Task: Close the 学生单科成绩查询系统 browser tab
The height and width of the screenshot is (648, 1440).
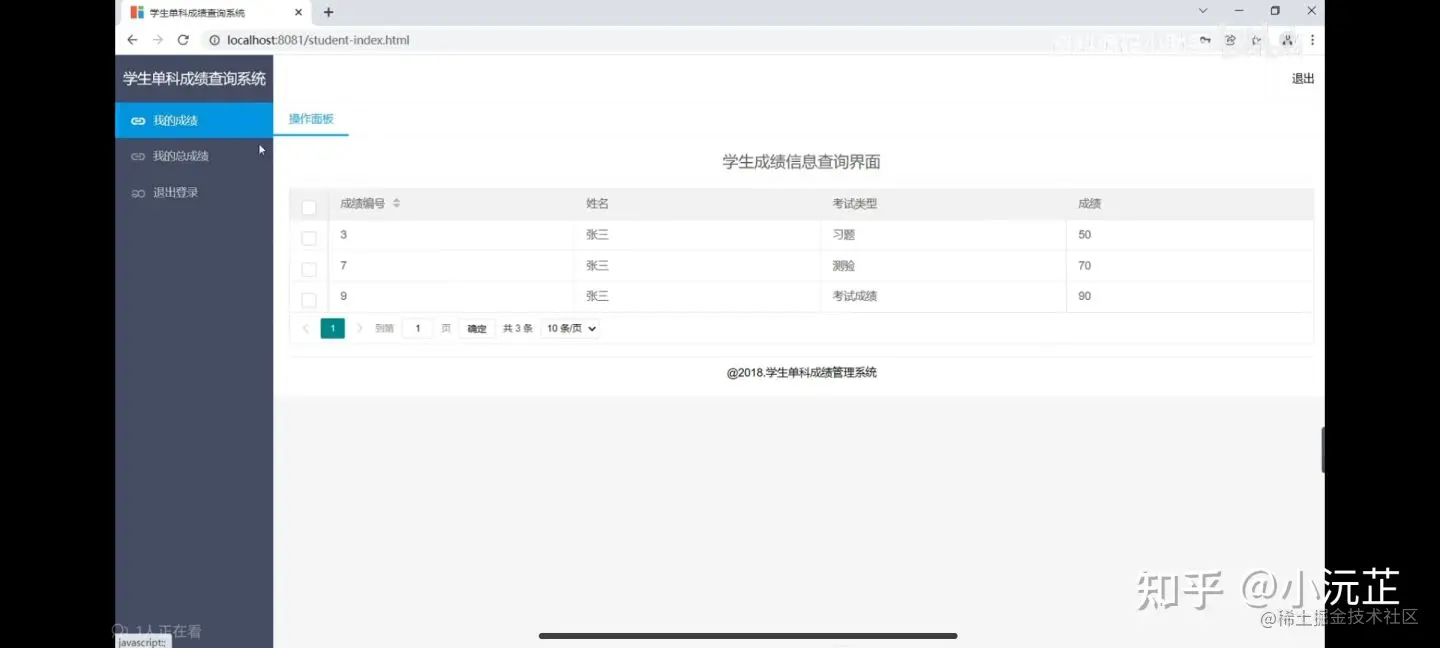Action: 298,12
